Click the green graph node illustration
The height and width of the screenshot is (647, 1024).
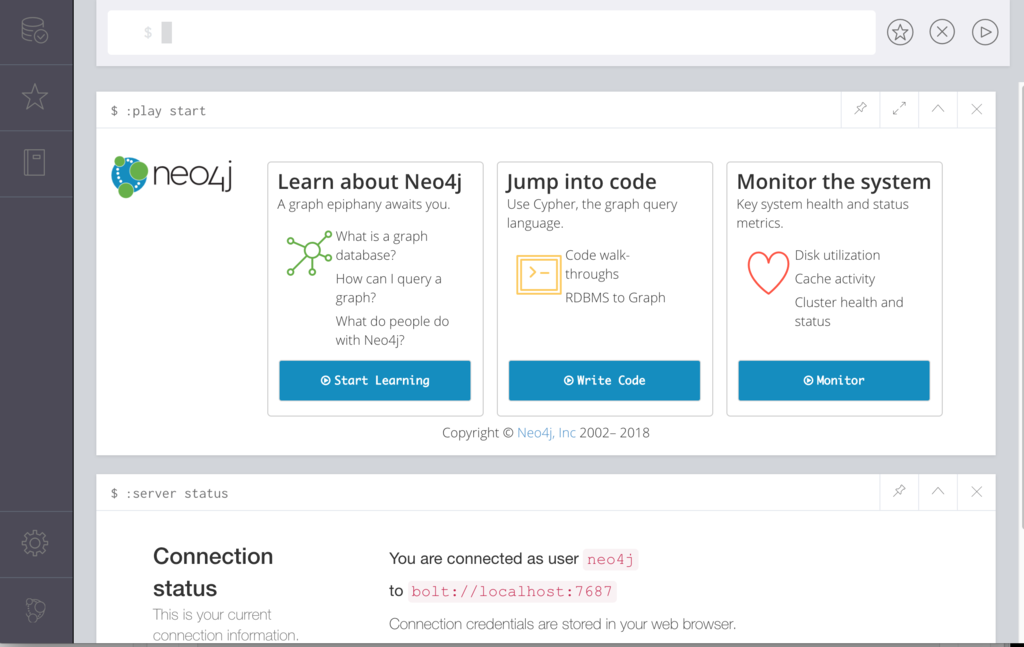(x=309, y=253)
